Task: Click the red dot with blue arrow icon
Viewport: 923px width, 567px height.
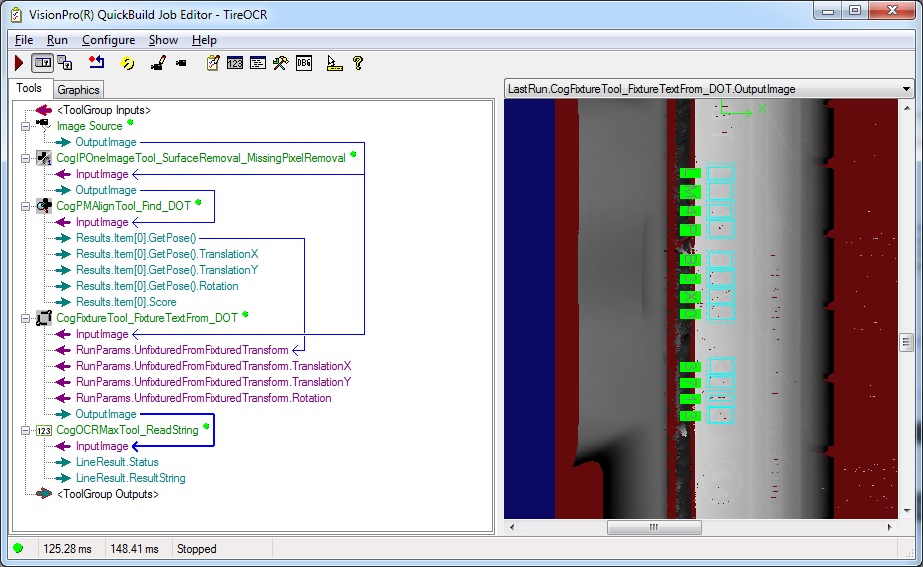Action: [x=97, y=62]
